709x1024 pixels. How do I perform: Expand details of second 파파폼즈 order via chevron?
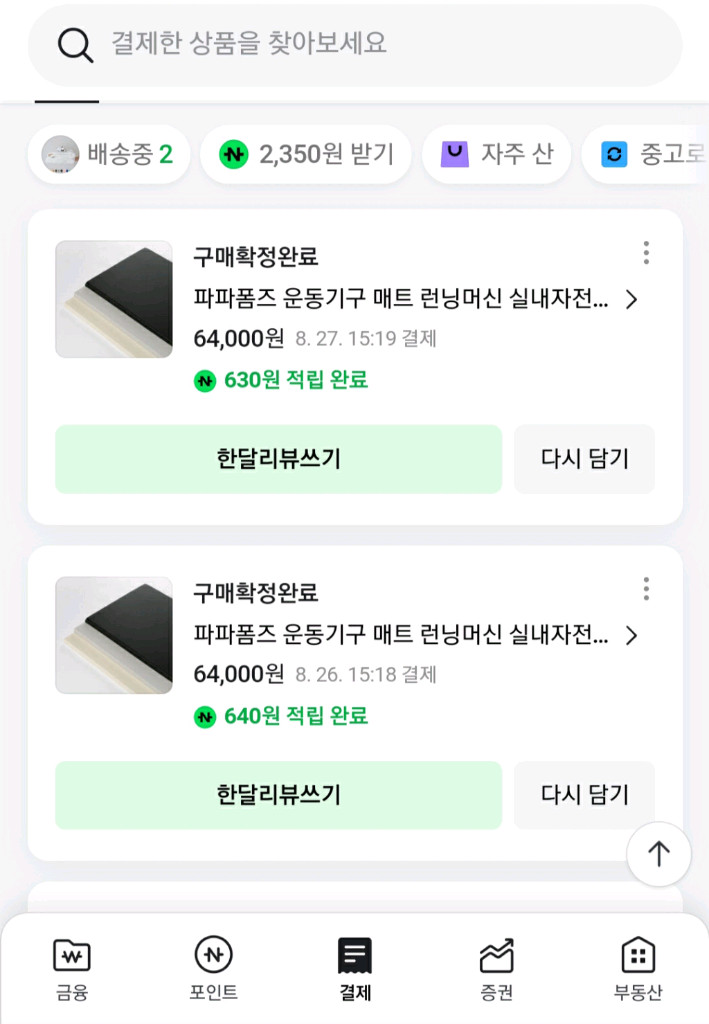pyautogui.click(x=630, y=635)
